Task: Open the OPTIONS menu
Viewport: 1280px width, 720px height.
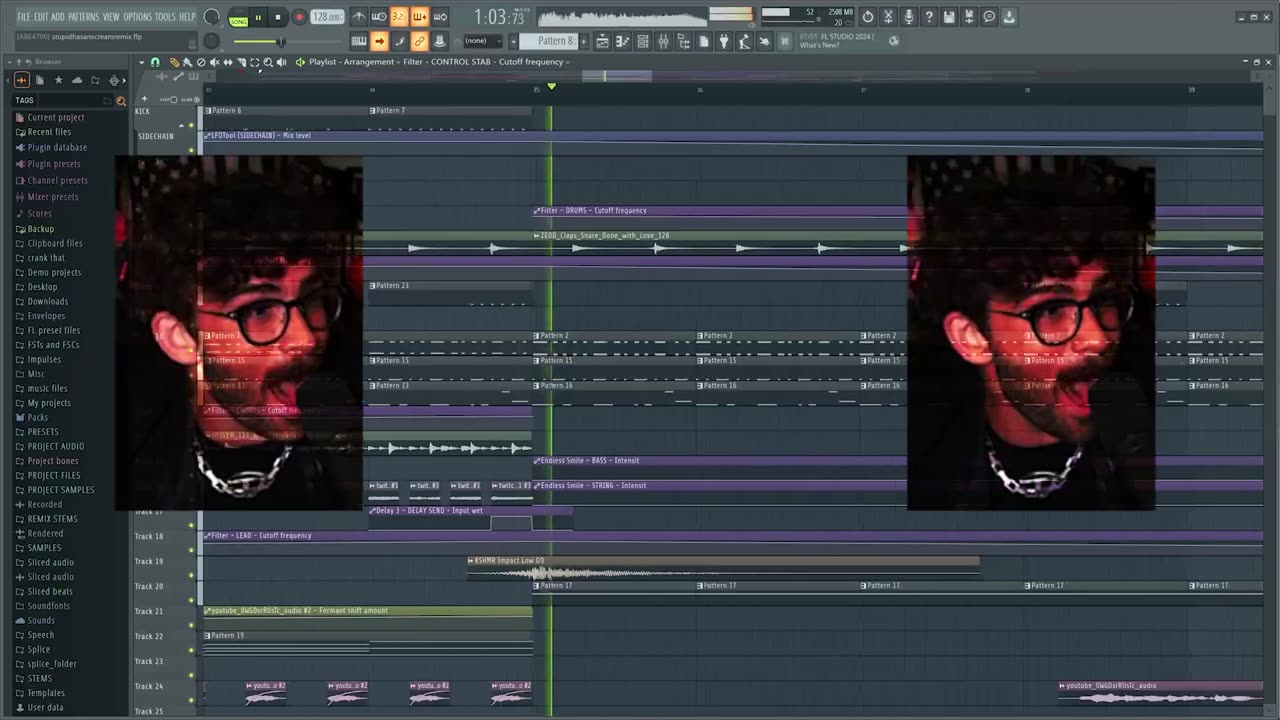Action: 137,17
